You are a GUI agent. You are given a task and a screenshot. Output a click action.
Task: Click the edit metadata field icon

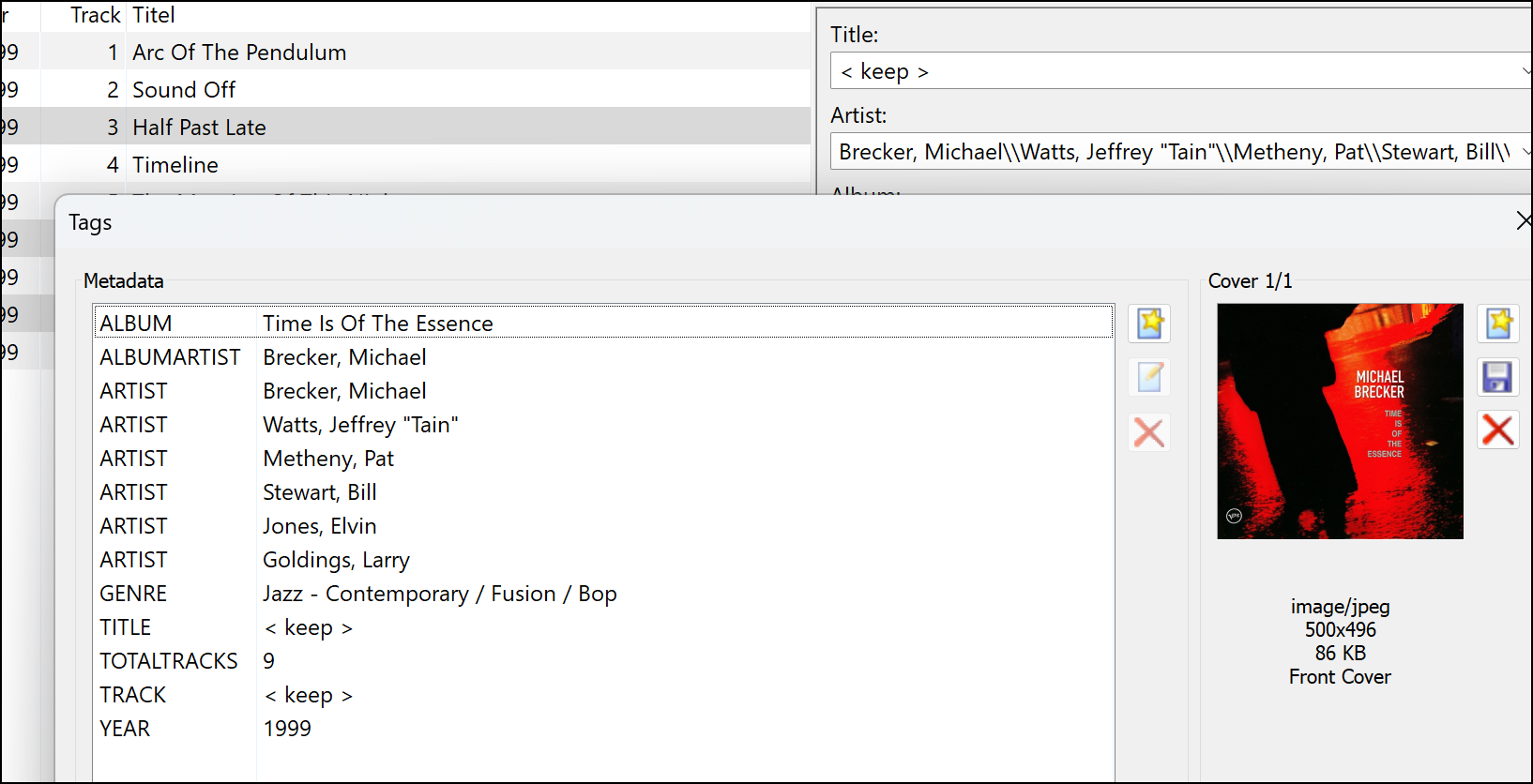coord(1149,377)
